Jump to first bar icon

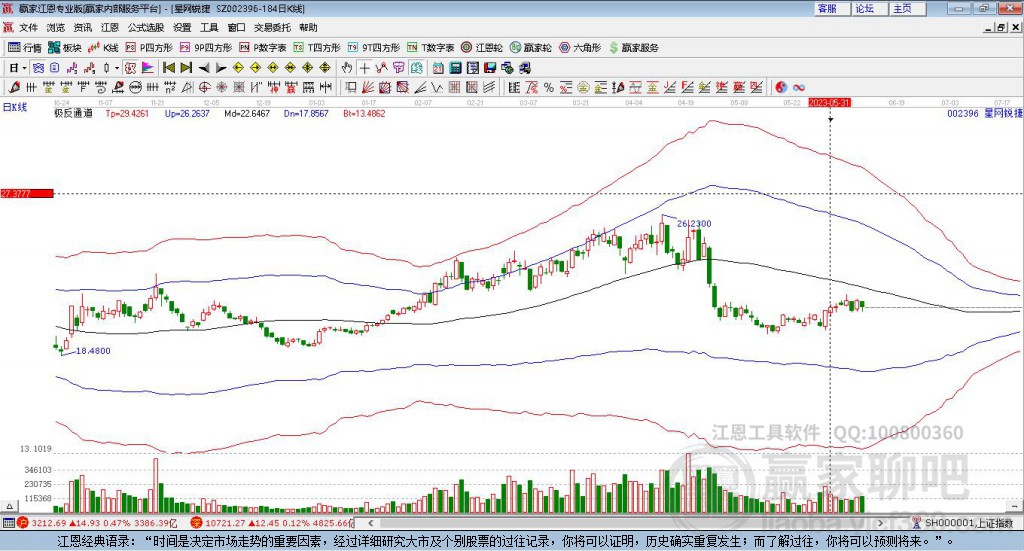point(168,68)
